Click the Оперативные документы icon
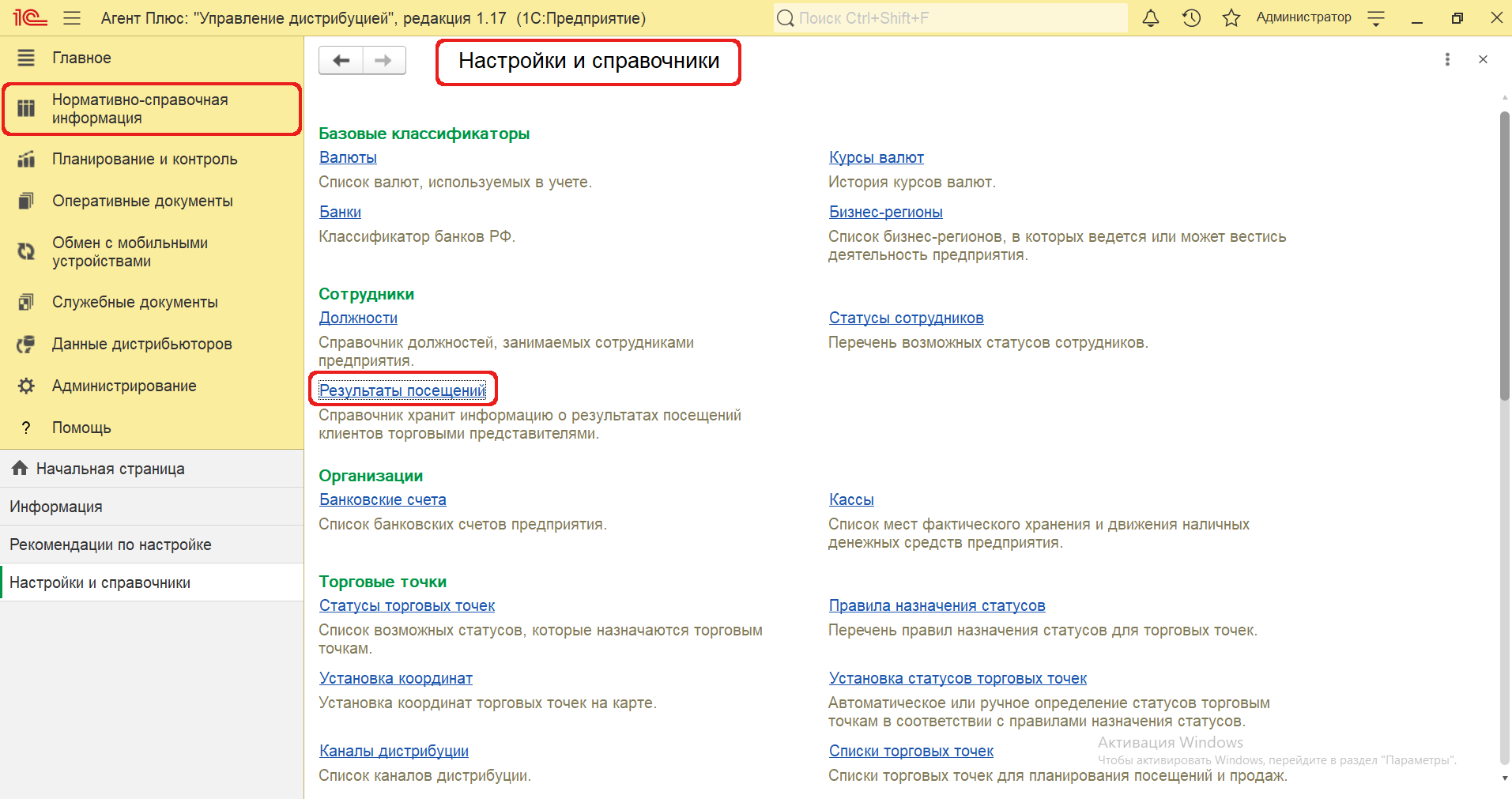The width and height of the screenshot is (1512, 799). pyautogui.click(x=26, y=201)
